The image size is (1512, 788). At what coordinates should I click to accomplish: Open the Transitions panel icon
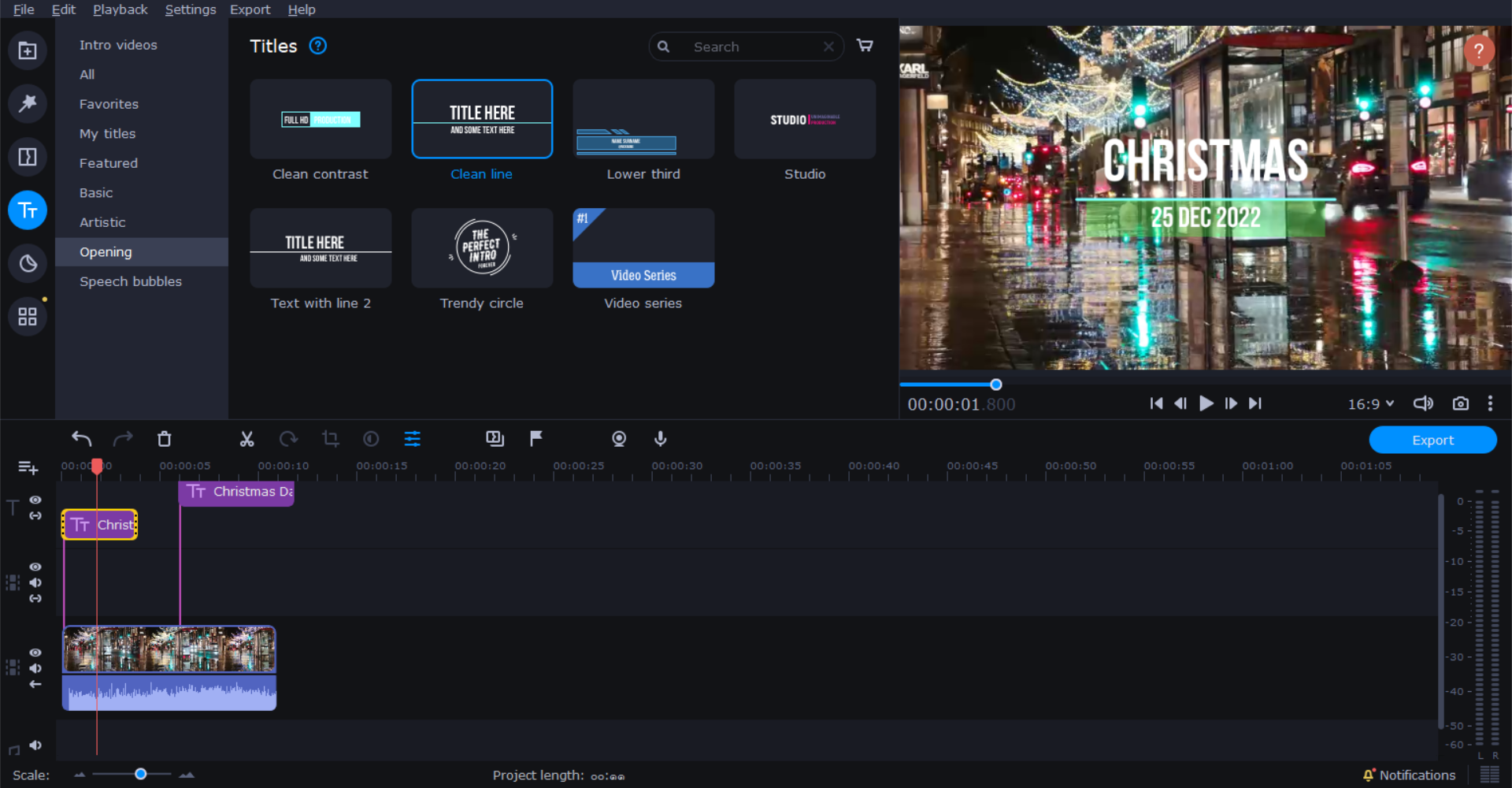tap(28, 157)
